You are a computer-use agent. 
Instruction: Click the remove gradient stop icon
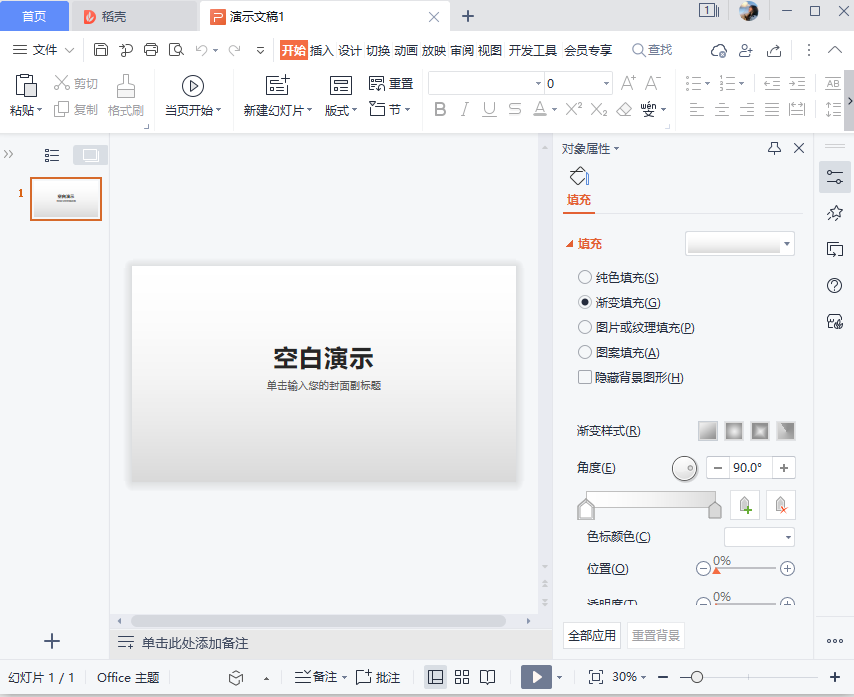(781, 505)
